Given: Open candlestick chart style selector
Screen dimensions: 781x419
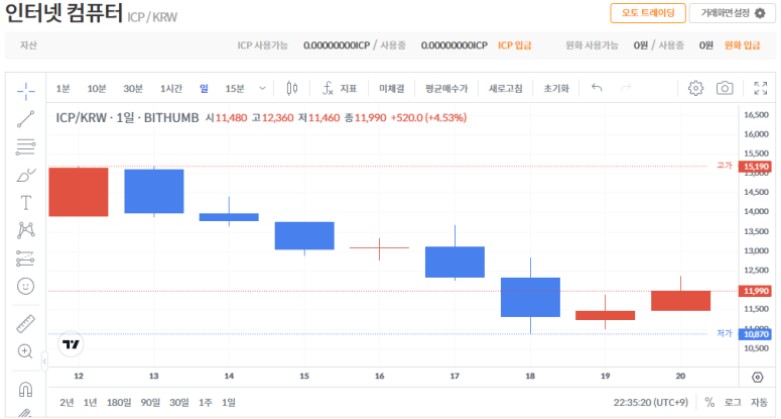Looking at the screenshot, I should pyautogui.click(x=292, y=89).
